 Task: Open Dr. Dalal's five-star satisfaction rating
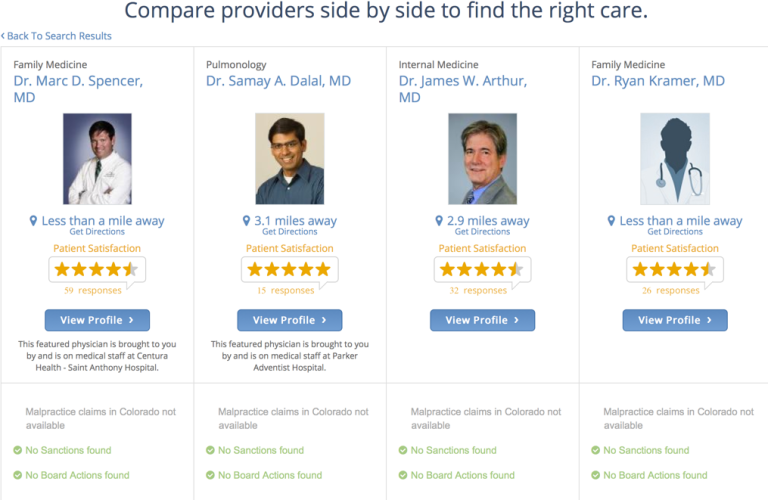click(289, 269)
